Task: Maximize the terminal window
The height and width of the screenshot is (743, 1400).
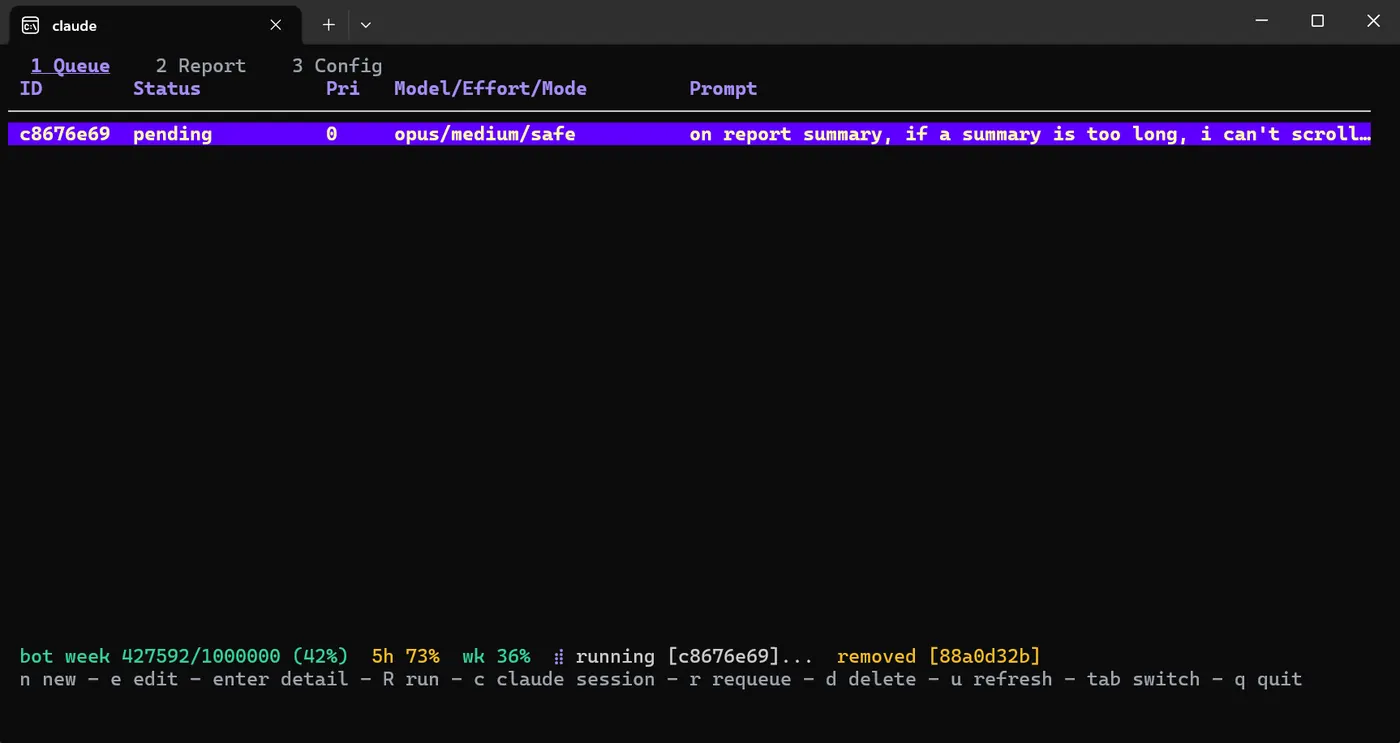Action: 1318,21
